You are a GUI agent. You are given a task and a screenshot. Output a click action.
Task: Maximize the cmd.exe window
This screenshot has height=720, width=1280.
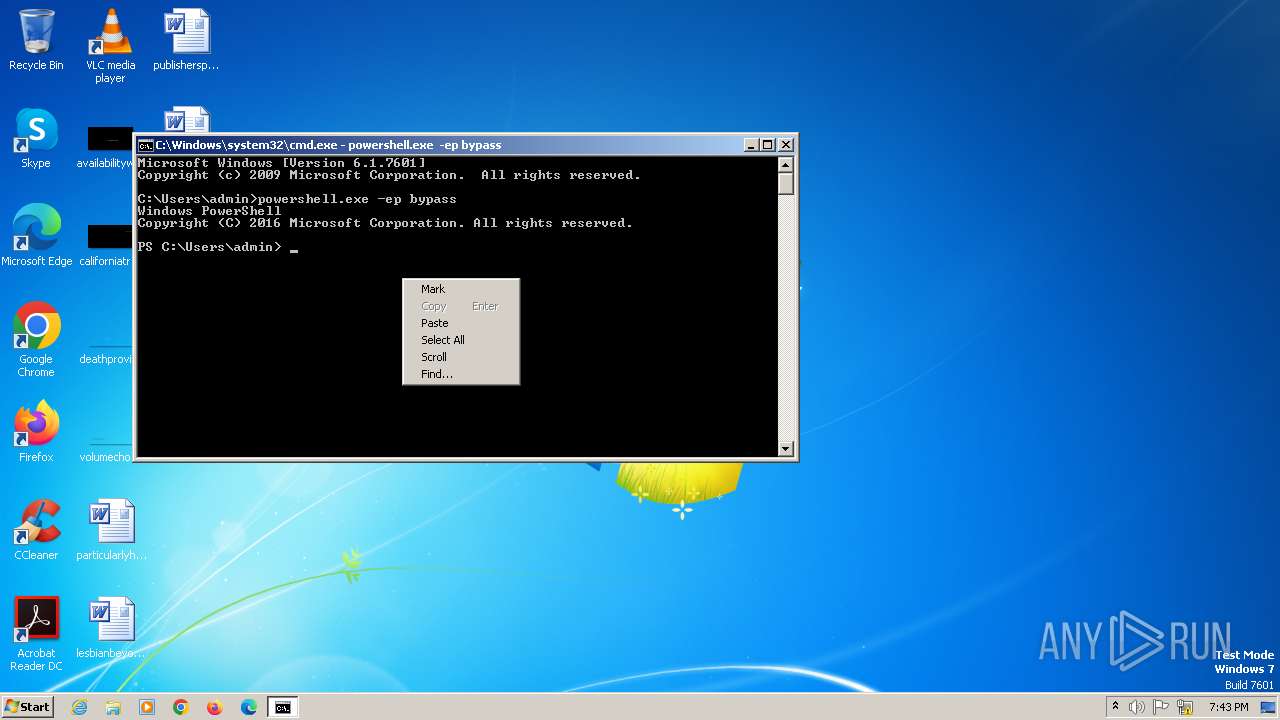[x=768, y=145]
